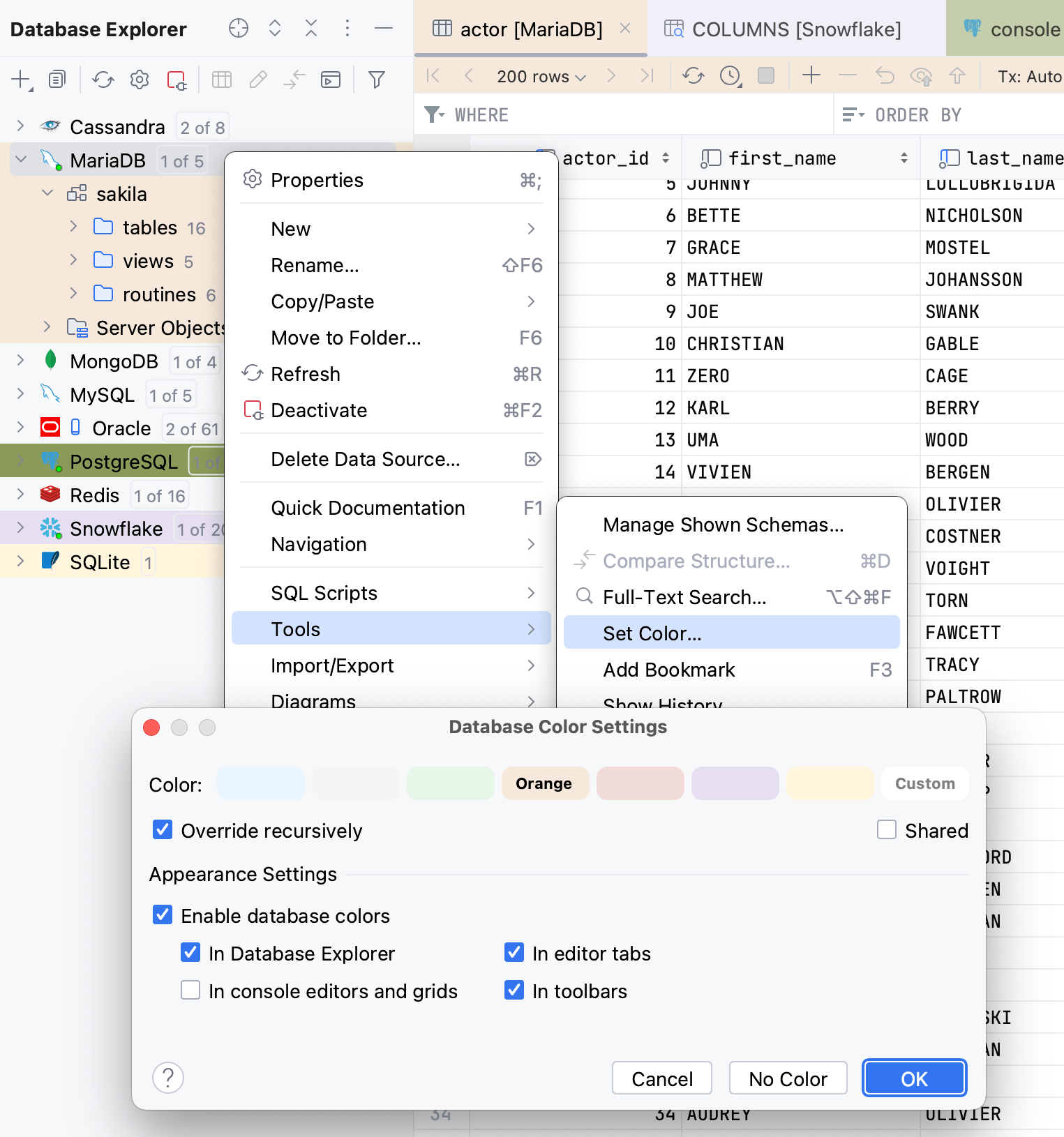The width and height of the screenshot is (1064, 1137).
Task: Expand the Cassandra data source node
Action: 20,126
